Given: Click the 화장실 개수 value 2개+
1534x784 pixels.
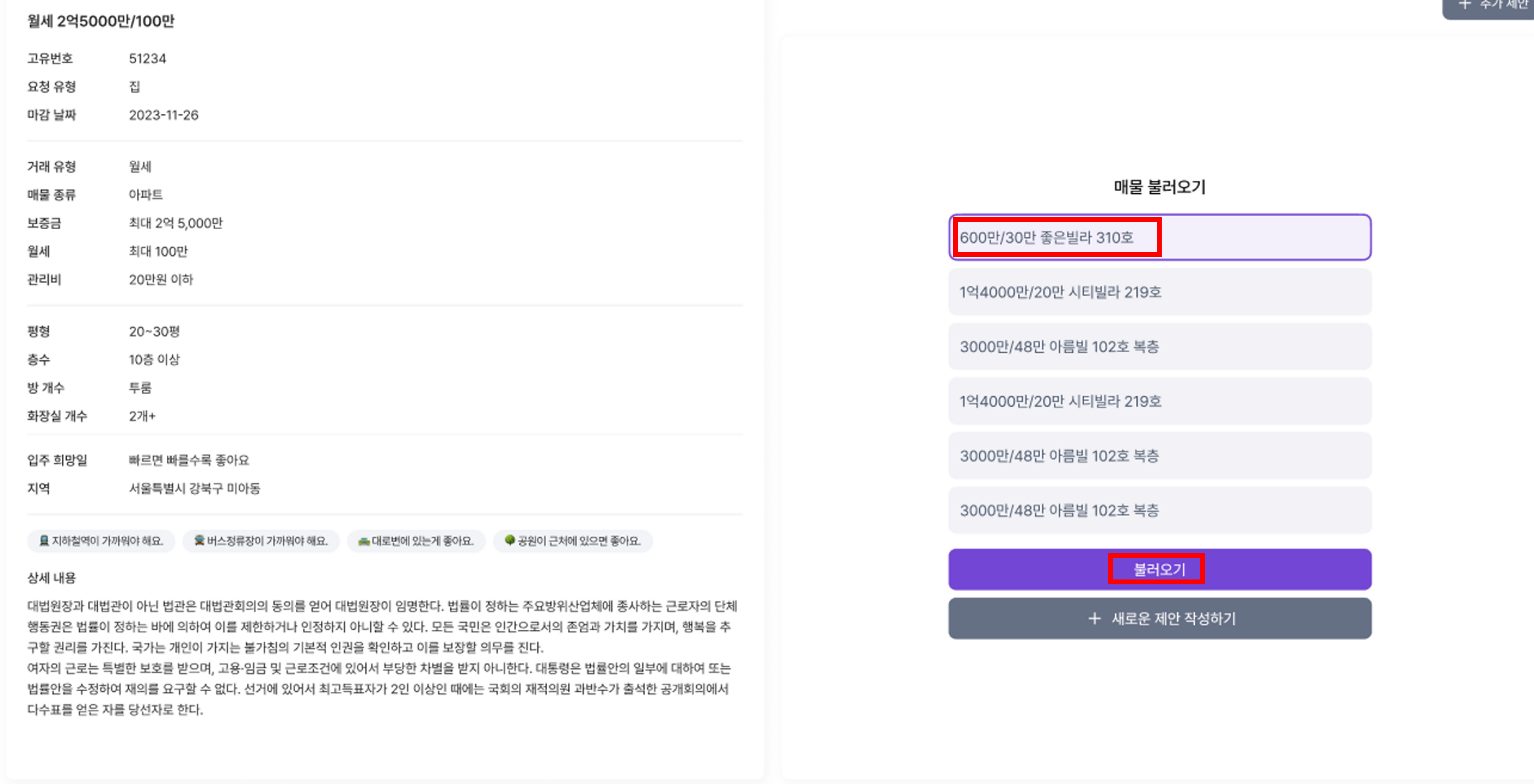Looking at the screenshot, I should pos(142,416).
